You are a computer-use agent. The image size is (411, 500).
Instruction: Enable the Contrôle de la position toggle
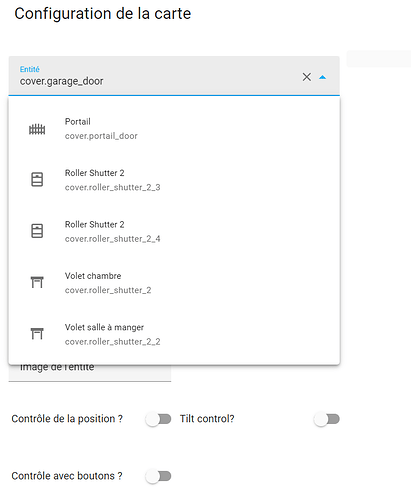(x=158, y=419)
